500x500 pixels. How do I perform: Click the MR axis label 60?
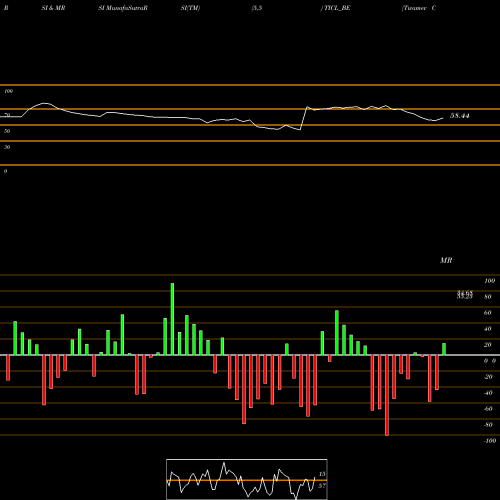click(488, 313)
